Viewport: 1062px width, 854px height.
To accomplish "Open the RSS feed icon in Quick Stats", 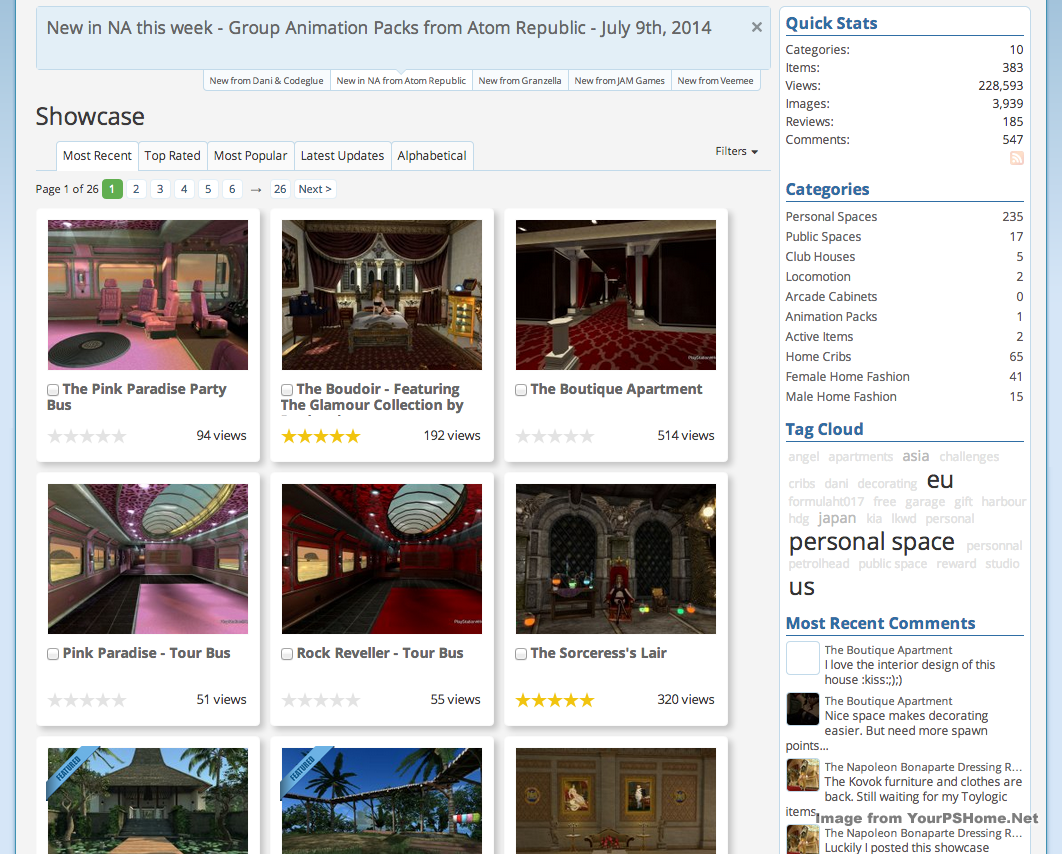I will click(1017, 158).
